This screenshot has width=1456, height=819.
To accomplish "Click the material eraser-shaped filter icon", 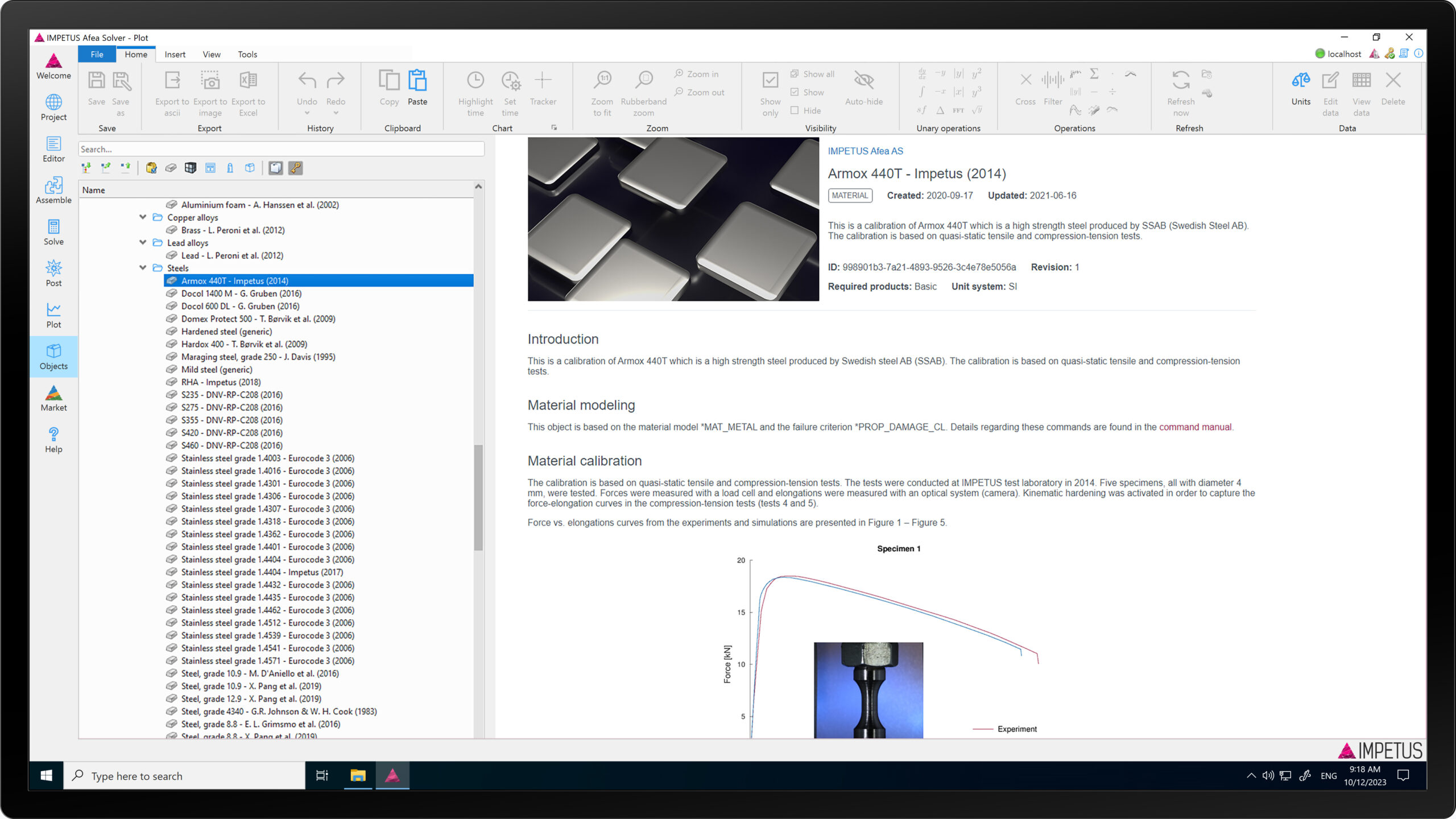I will 171,168.
